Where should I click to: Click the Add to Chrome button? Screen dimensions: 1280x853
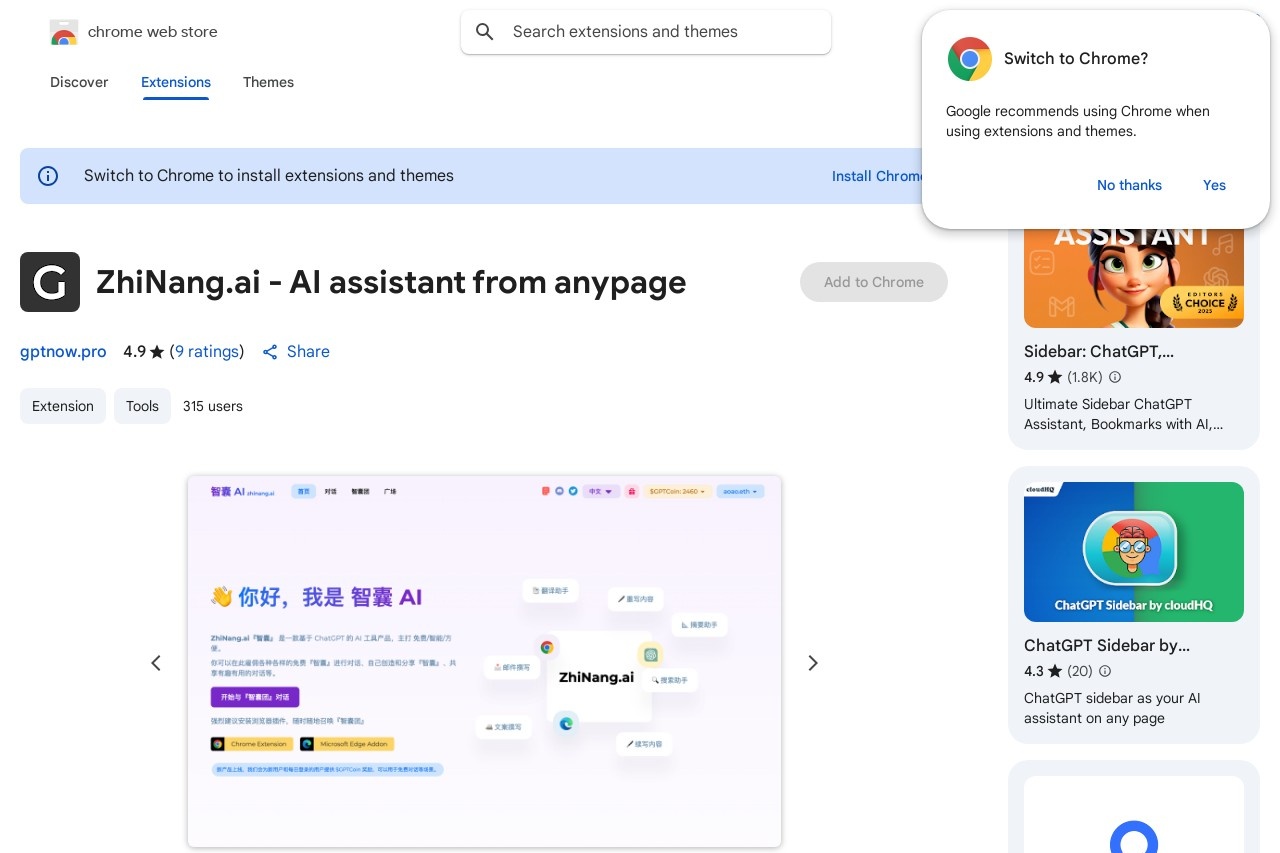[x=874, y=282]
